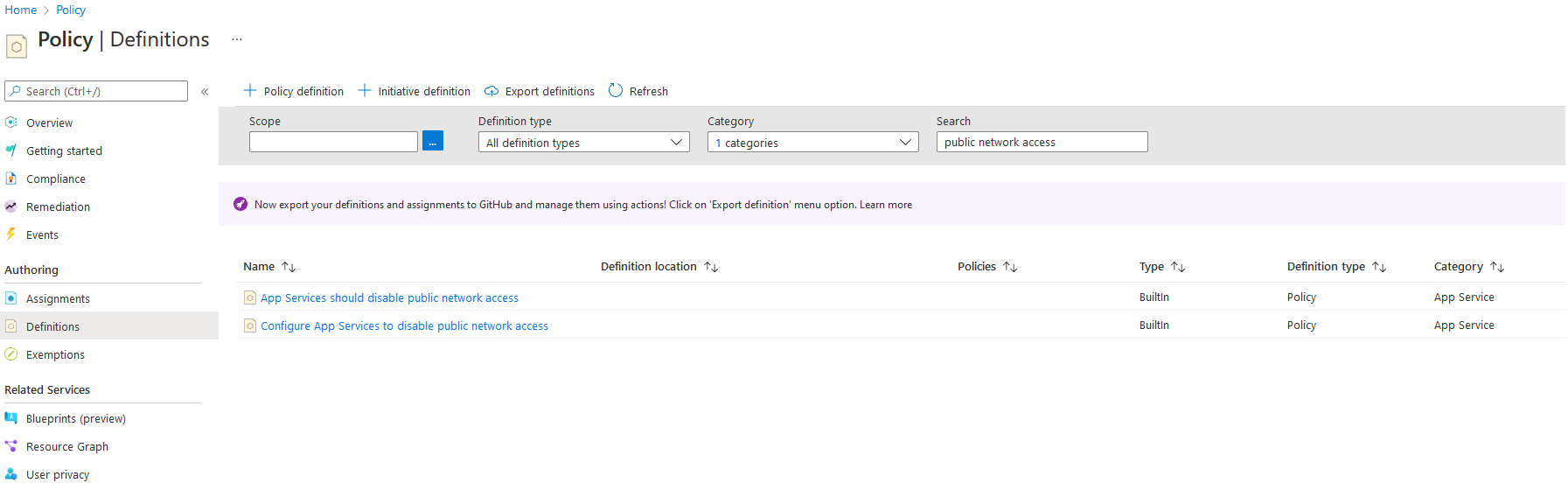1568x497 pixels.
Task: Click the Home breadcrumb link
Action: coord(21,10)
